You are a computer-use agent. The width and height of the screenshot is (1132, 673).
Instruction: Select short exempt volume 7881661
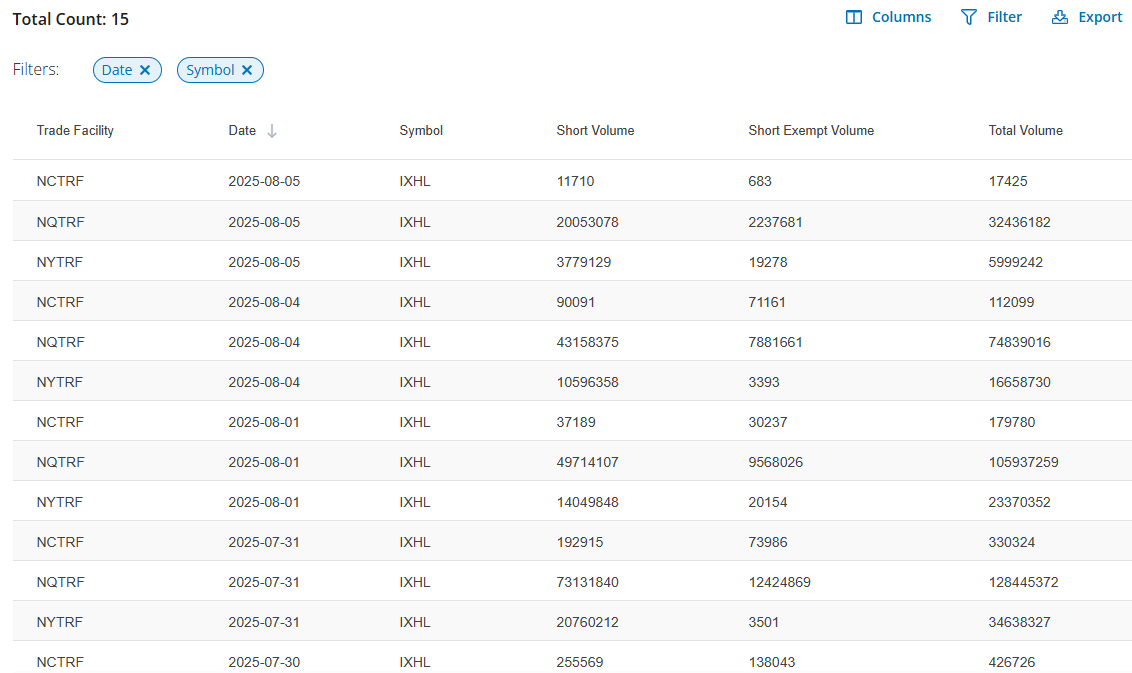click(775, 342)
